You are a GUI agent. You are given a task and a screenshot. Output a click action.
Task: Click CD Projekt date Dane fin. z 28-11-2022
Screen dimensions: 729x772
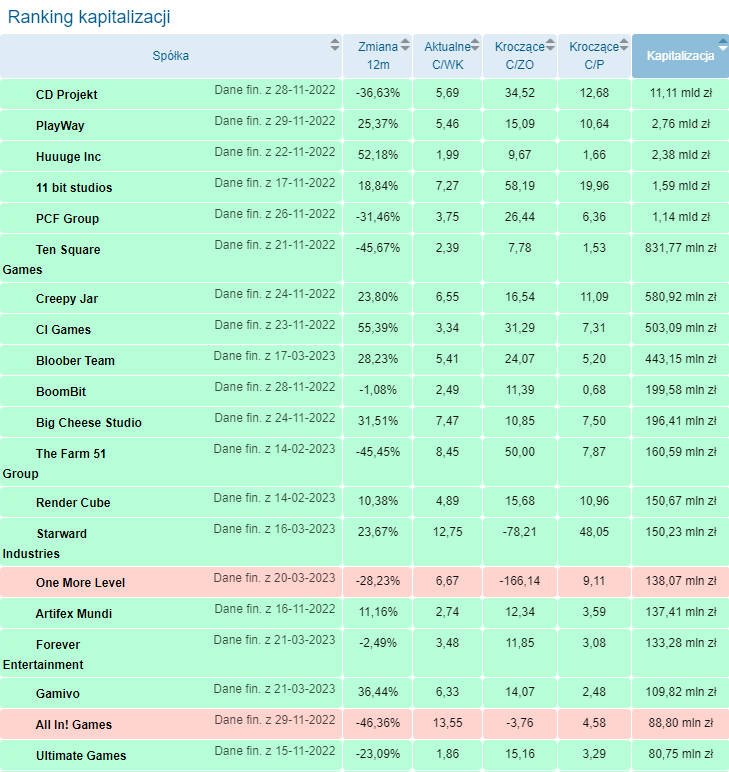coord(275,90)
